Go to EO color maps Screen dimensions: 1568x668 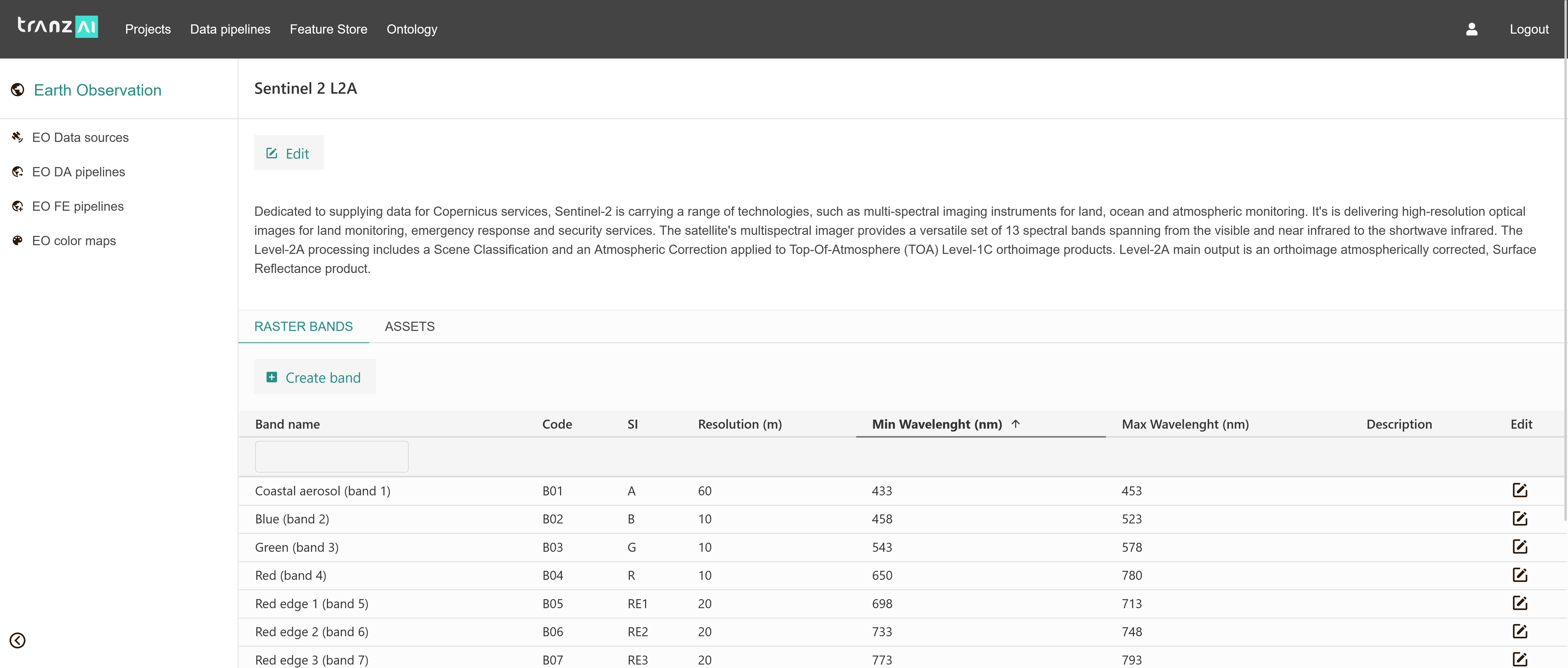click(x=74, y=241)
